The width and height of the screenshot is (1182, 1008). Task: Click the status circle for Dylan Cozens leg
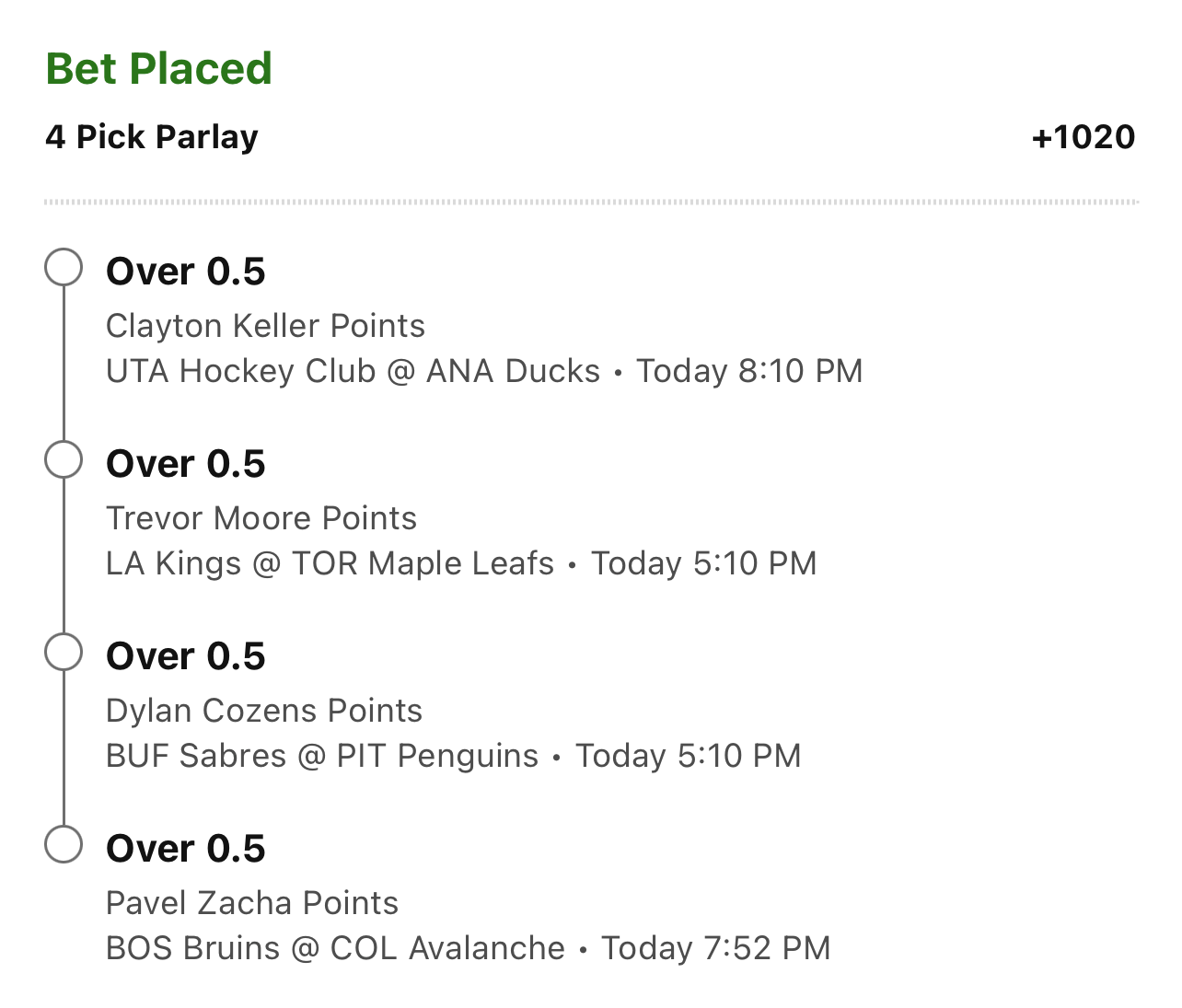[x=64, y=653]
